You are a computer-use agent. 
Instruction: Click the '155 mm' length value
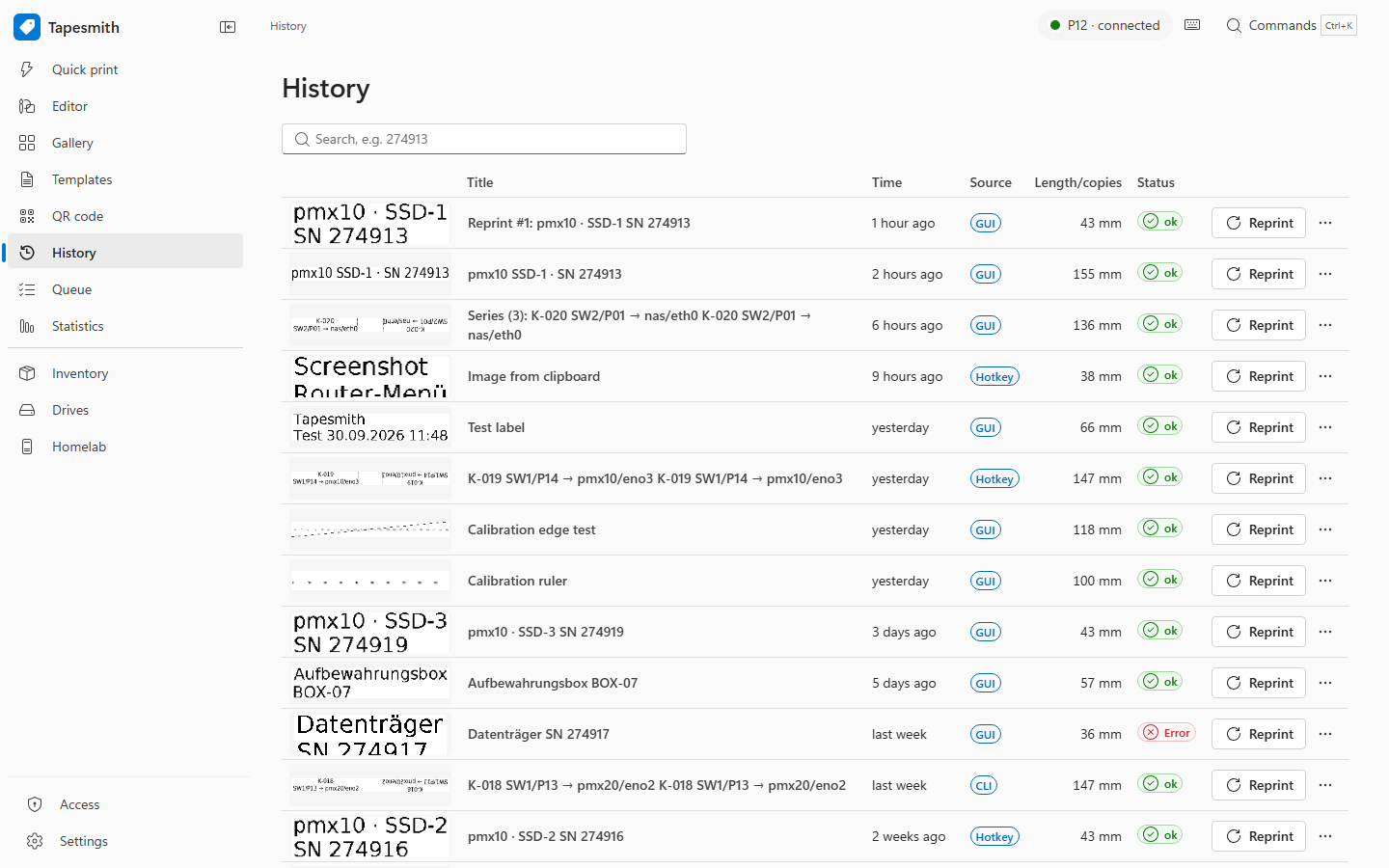coord(1097,274)
